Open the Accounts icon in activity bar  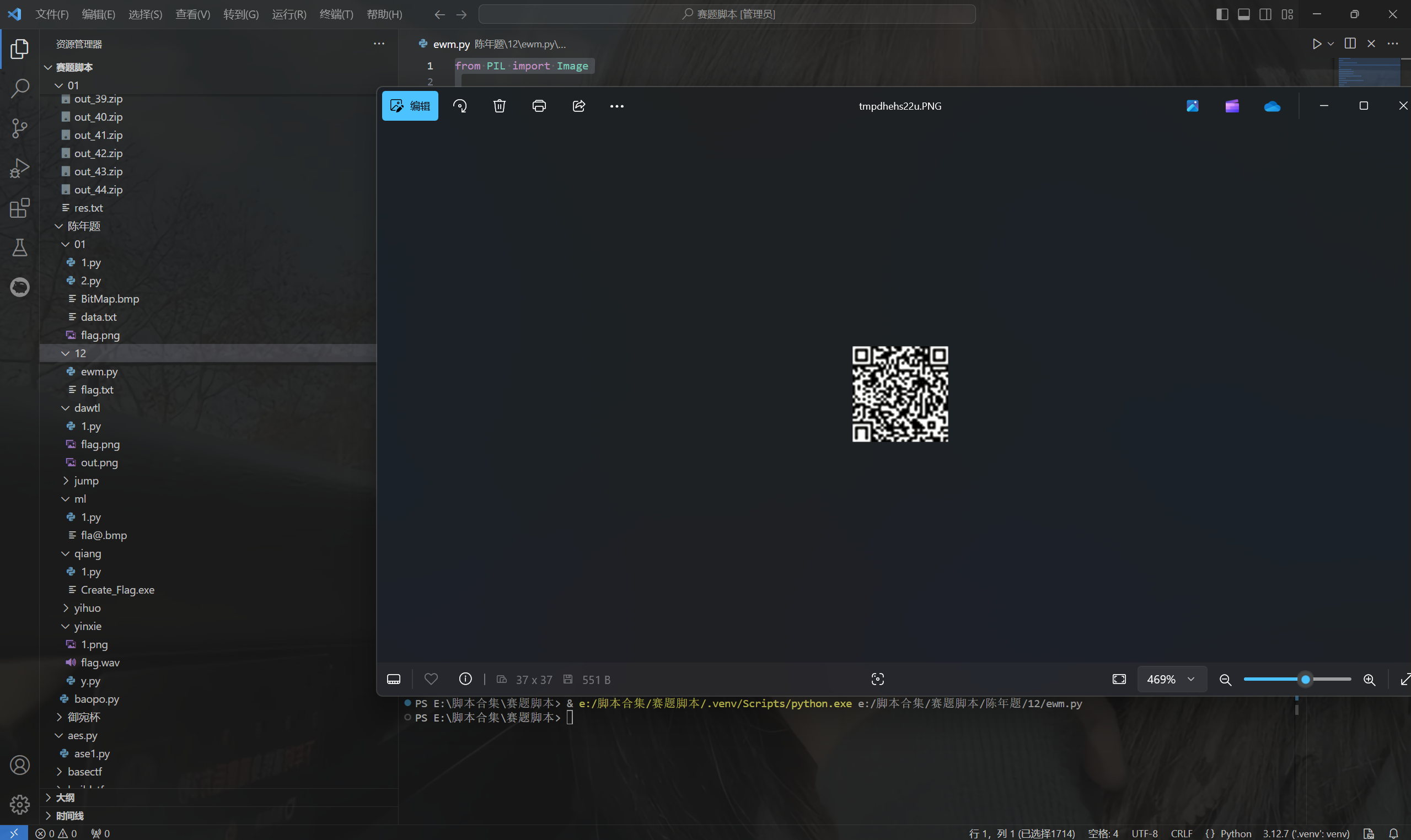tap(20, 765)
